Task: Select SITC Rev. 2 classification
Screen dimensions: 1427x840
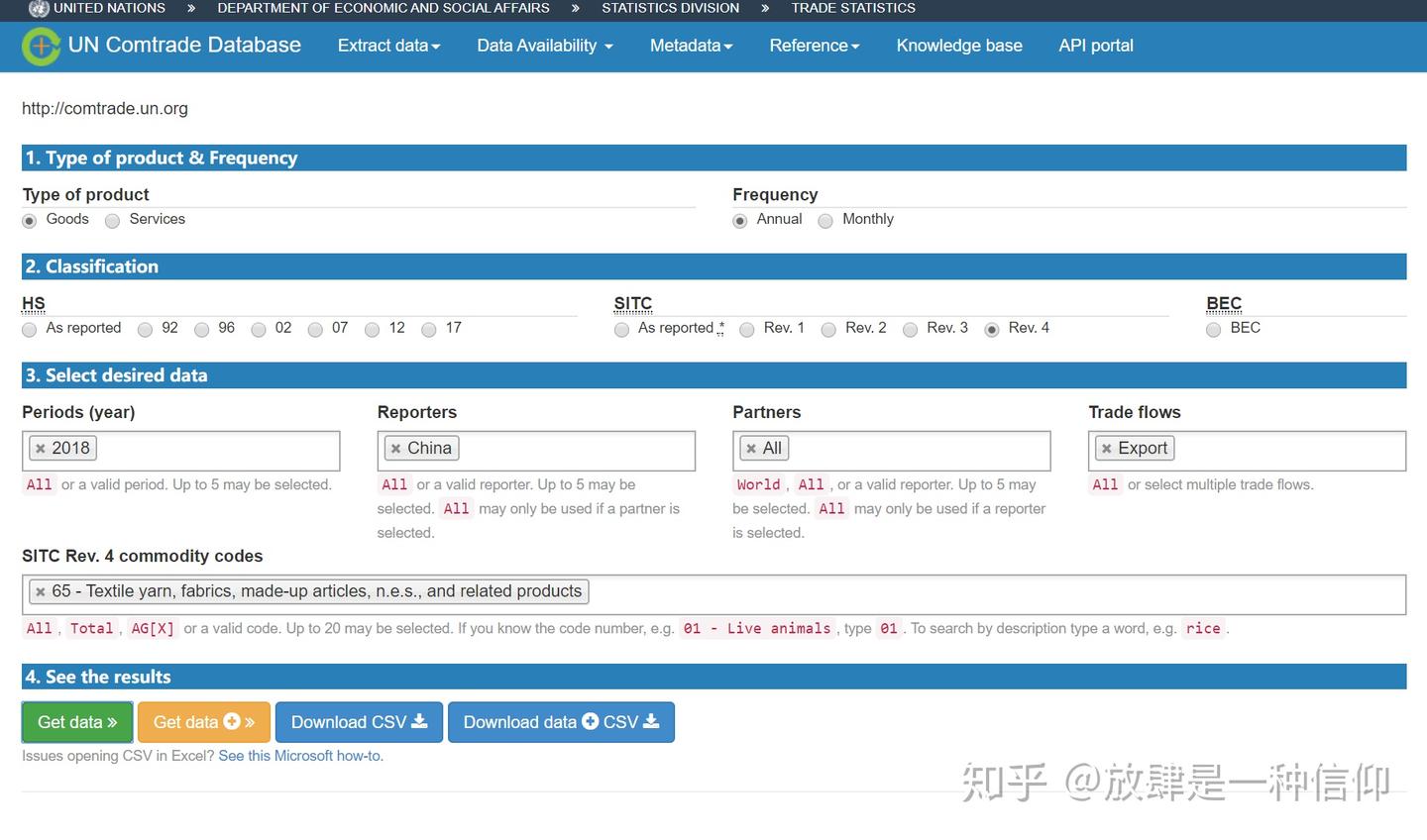Action: tap(828, 329)
